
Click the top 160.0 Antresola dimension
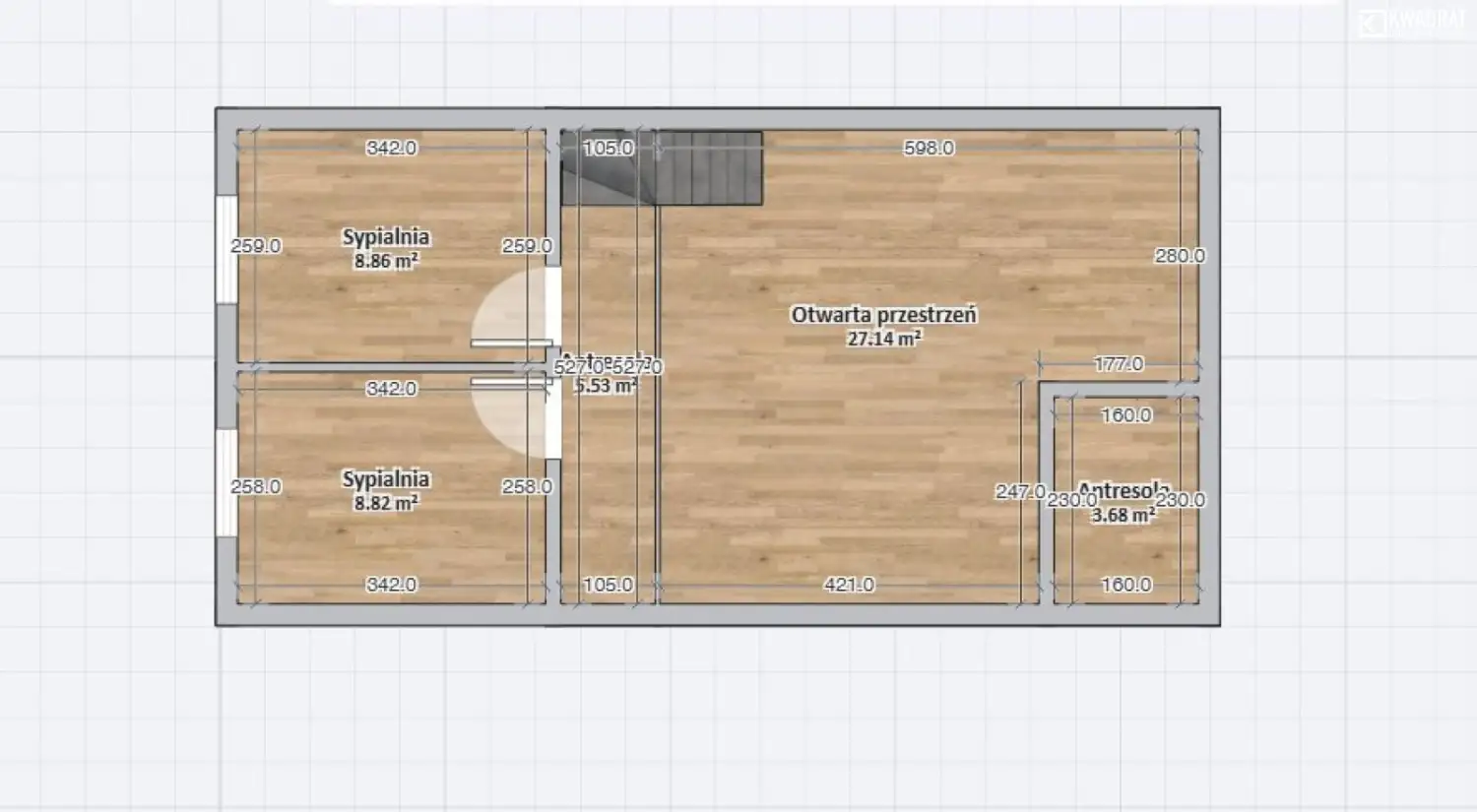pos(1125,415)
